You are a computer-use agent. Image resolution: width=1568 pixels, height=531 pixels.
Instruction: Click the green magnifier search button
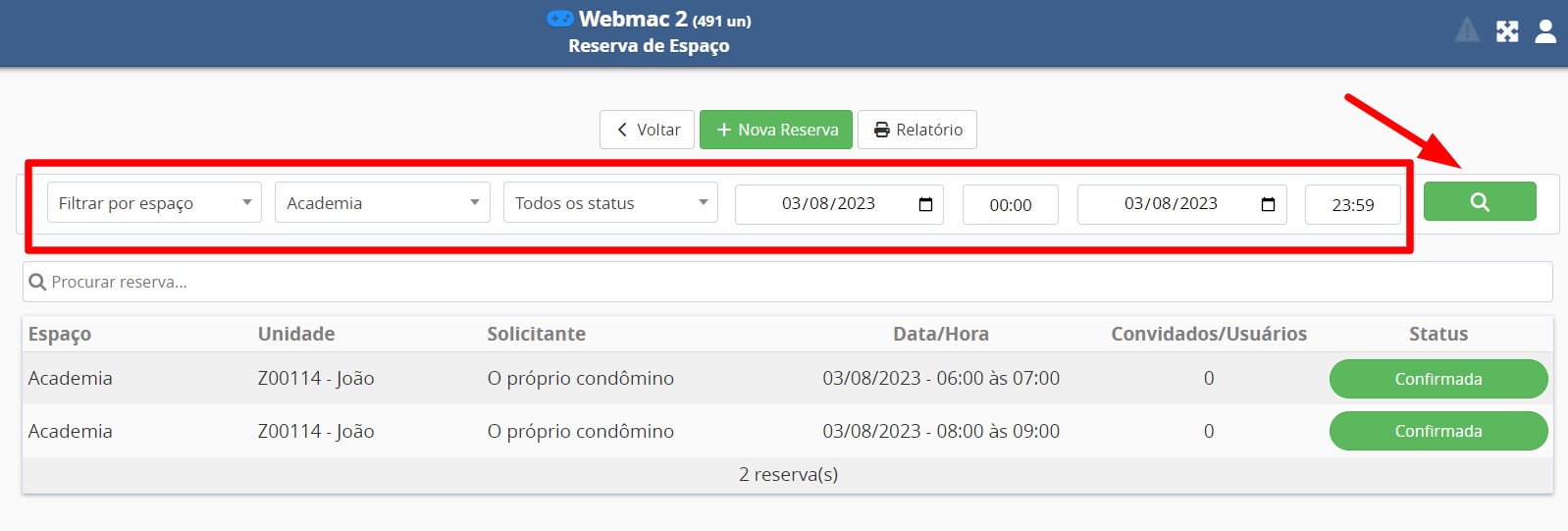1479,202
